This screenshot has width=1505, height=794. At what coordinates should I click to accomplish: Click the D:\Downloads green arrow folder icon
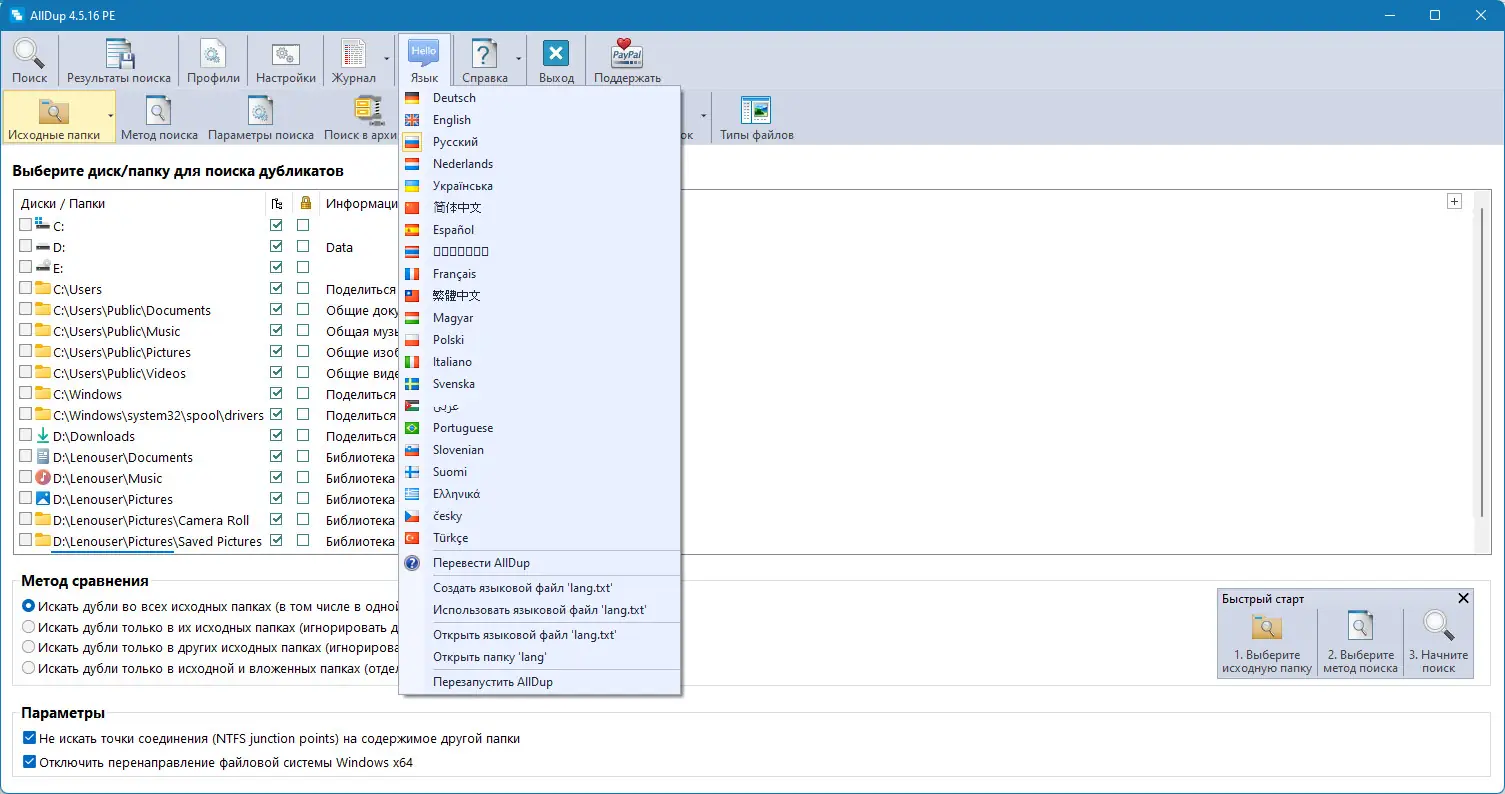[43, 436]
